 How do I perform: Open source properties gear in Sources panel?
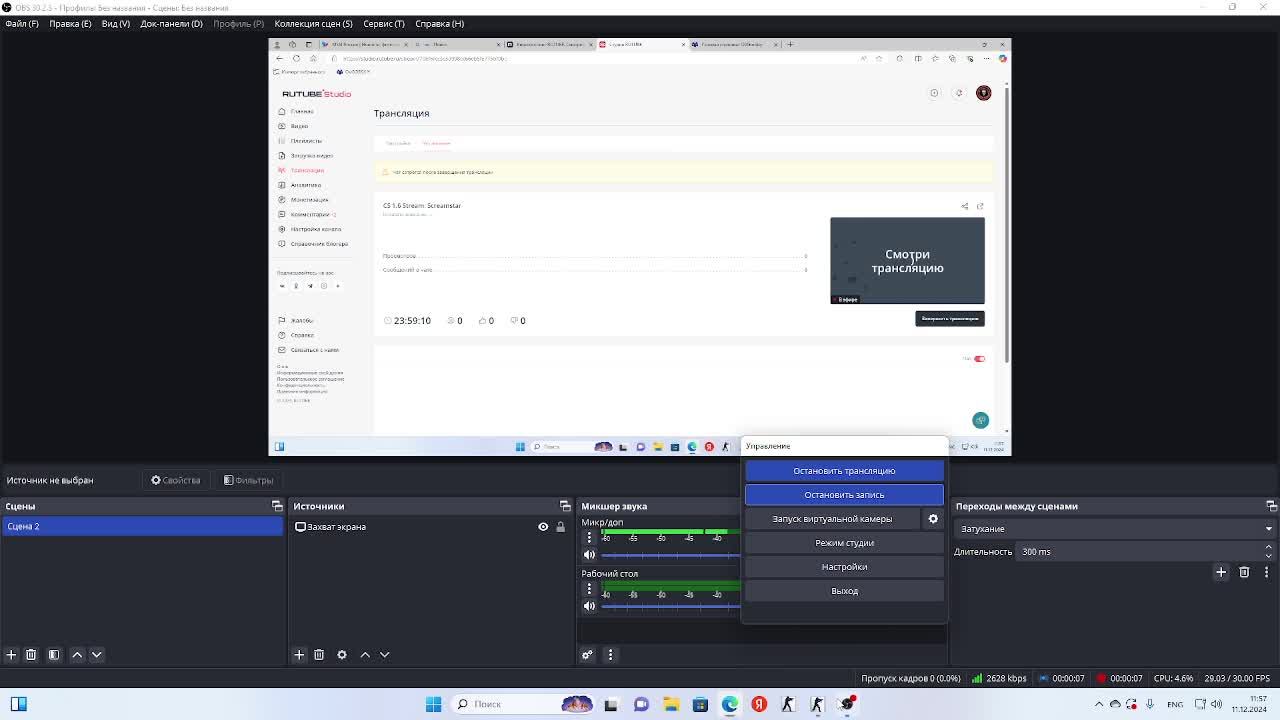tap(342, 654)
